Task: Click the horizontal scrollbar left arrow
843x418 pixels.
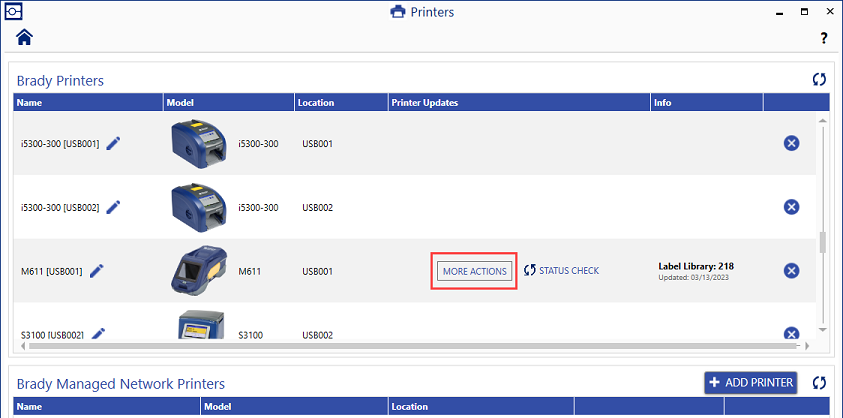Action: 23,346
